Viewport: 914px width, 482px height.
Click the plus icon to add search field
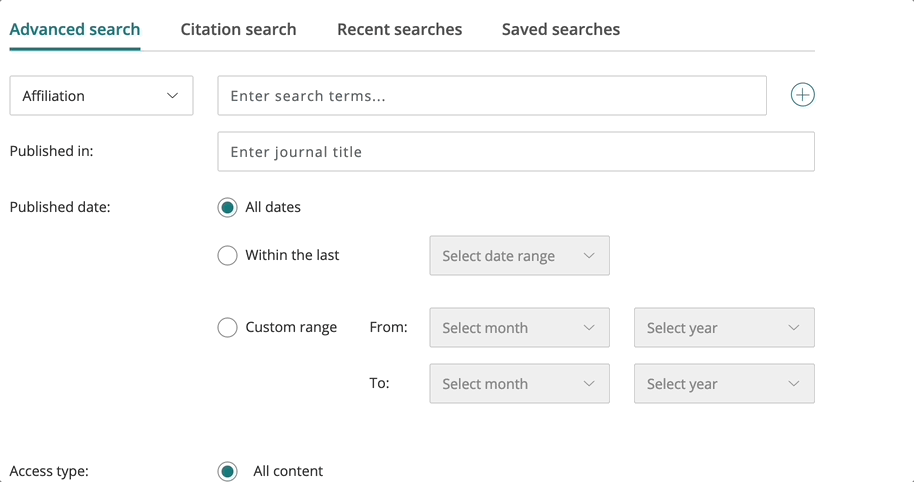click(802, 95)
